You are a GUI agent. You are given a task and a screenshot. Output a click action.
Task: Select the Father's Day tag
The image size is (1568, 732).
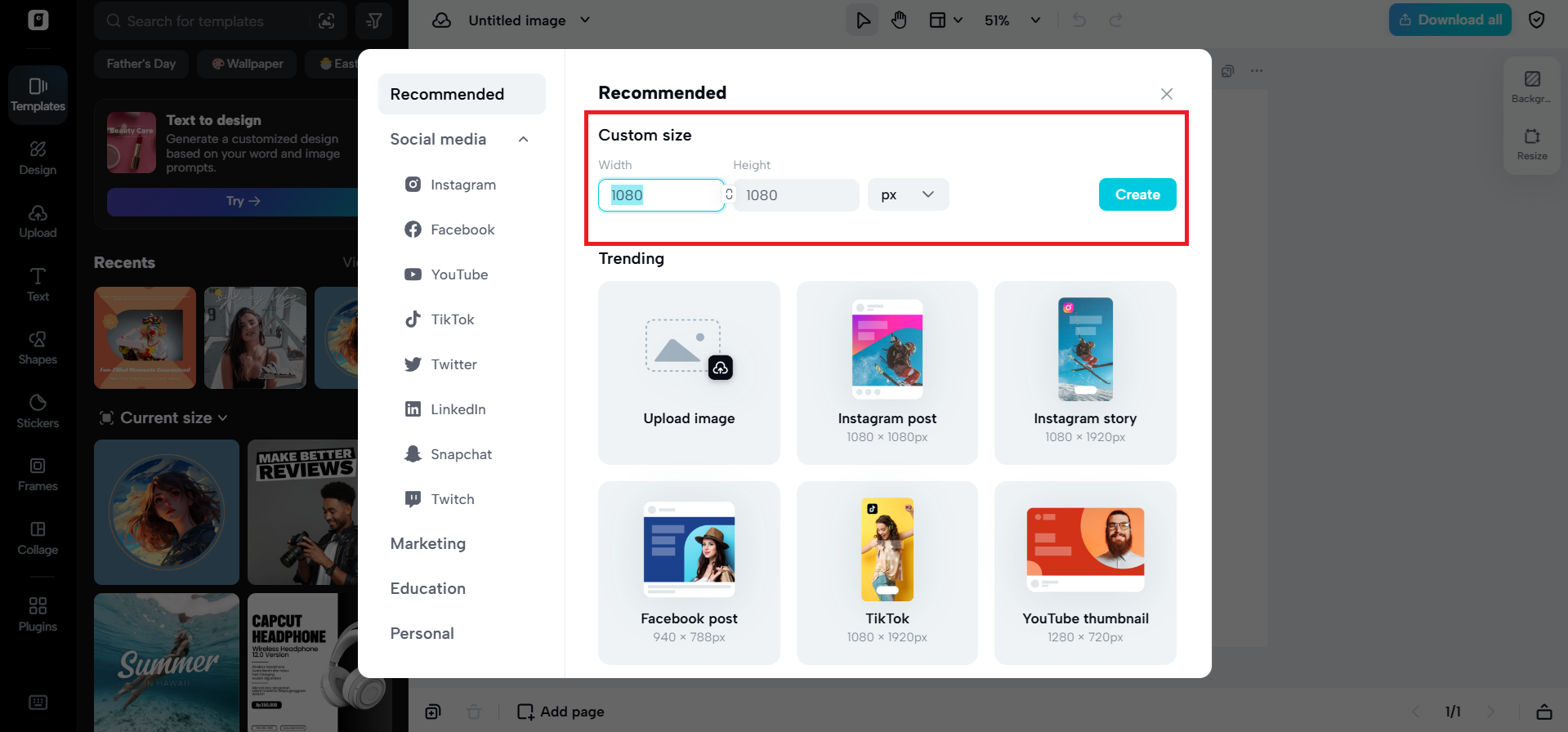(141, 64)
